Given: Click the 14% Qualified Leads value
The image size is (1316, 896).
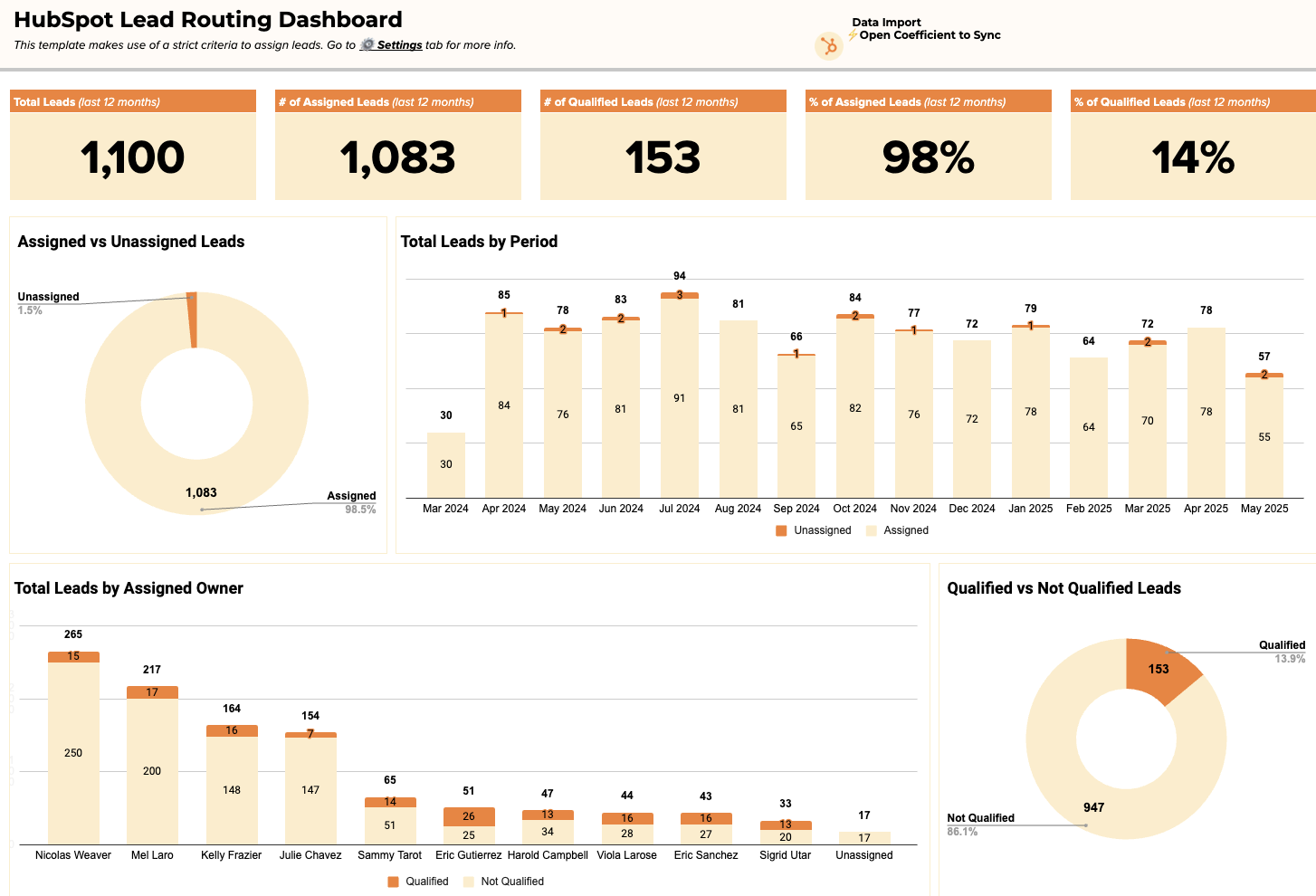Looking at the screenshot, I should pyautogui.click(x=1193, y=157).
